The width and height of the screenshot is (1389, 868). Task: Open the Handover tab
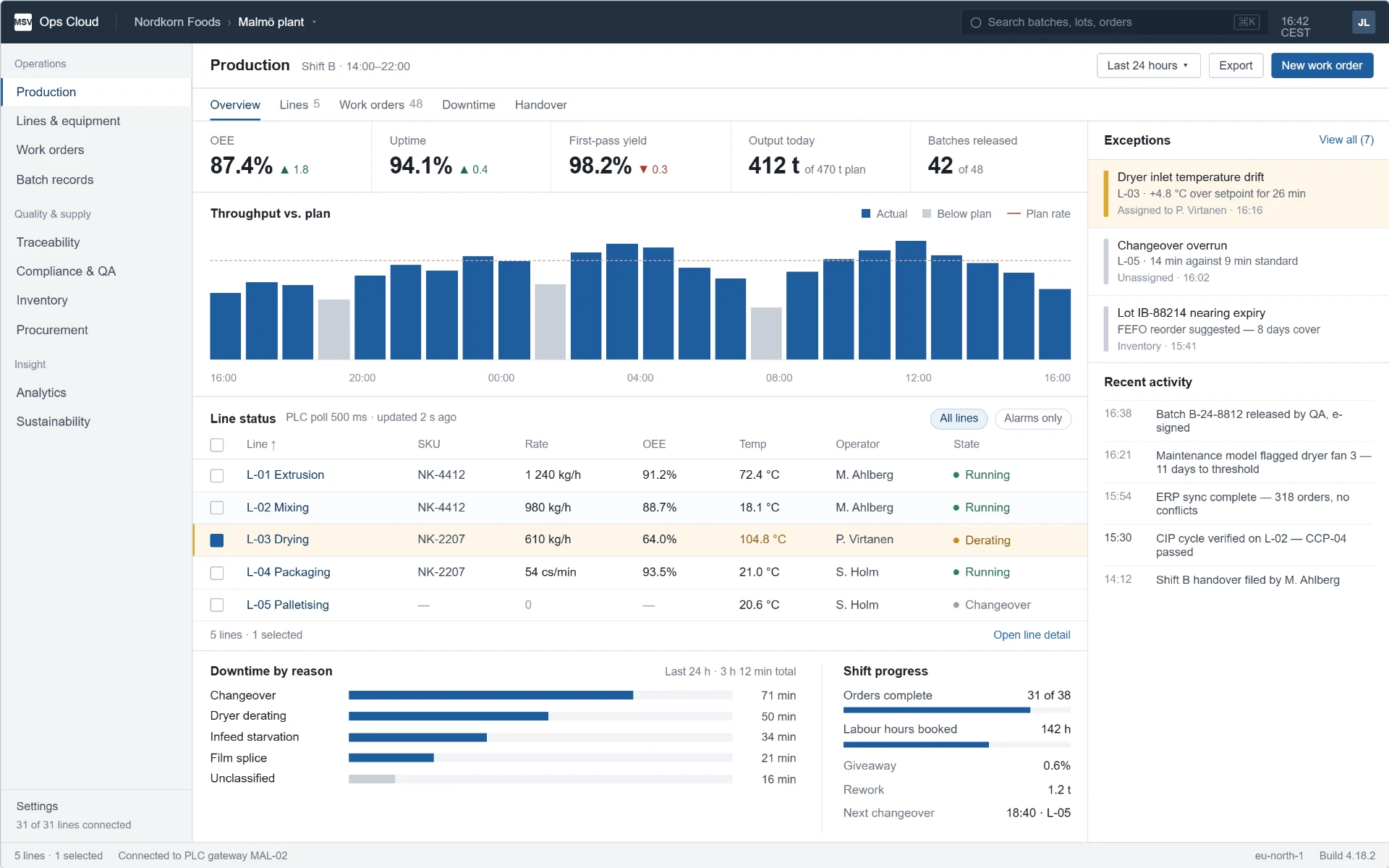(540, 105)
